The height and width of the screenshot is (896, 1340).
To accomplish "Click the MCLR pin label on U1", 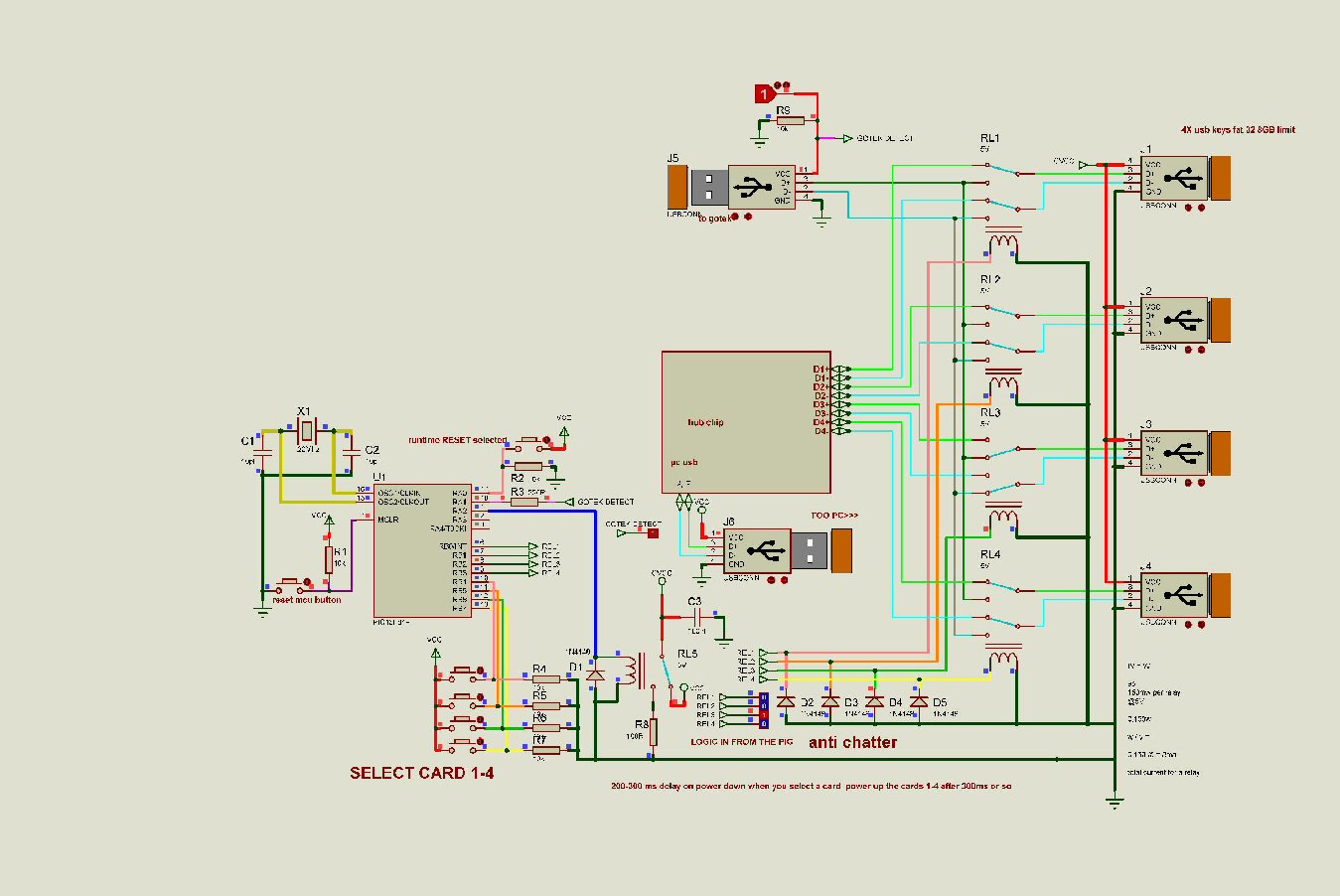I will pyautogui.click(x=387, y=520).
